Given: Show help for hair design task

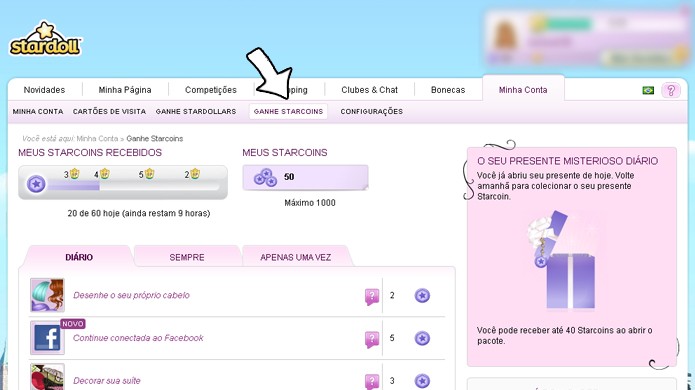Looking at the screenshot, I should [372, 296].
